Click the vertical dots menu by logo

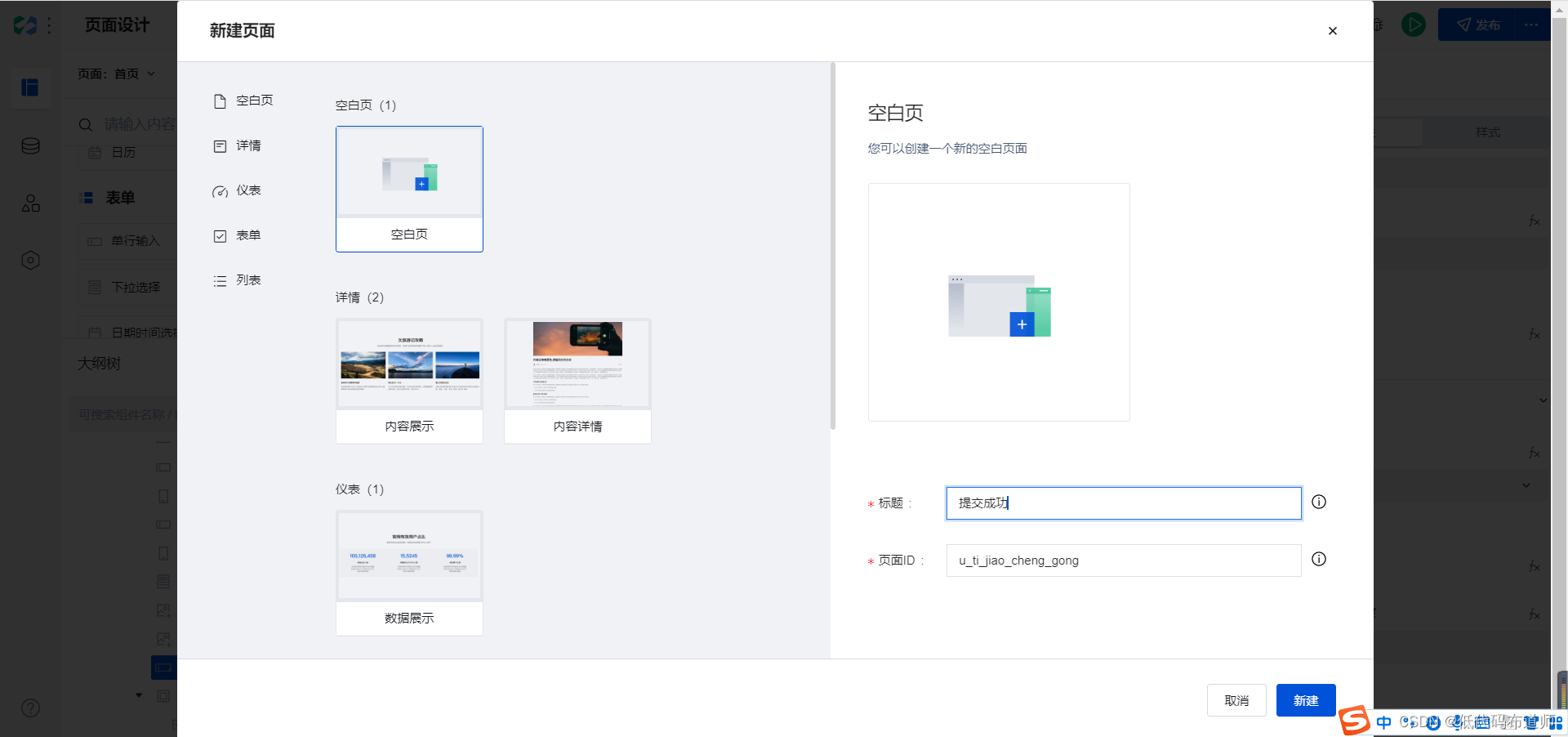click(x=50, y=26)
